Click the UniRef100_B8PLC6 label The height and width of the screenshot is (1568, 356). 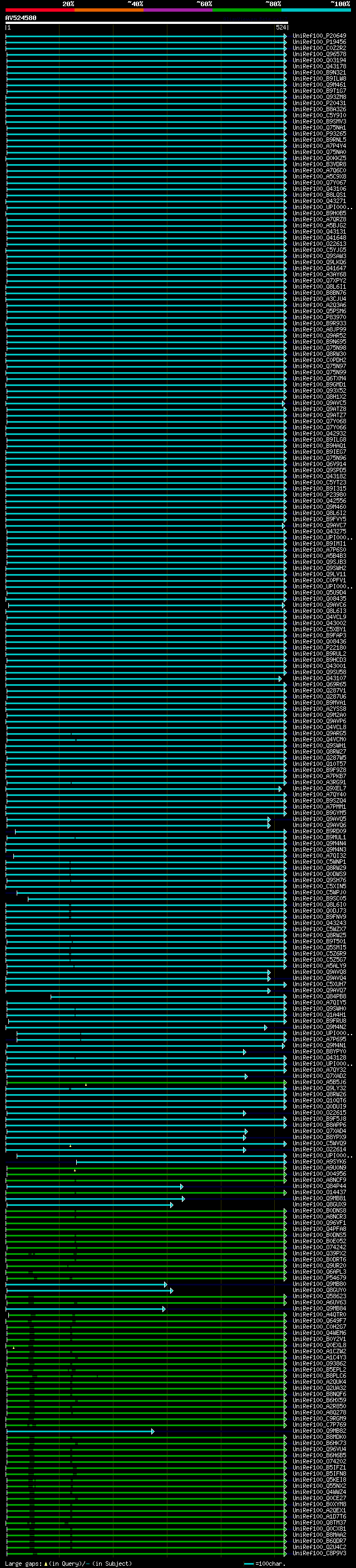(319, 1376)
